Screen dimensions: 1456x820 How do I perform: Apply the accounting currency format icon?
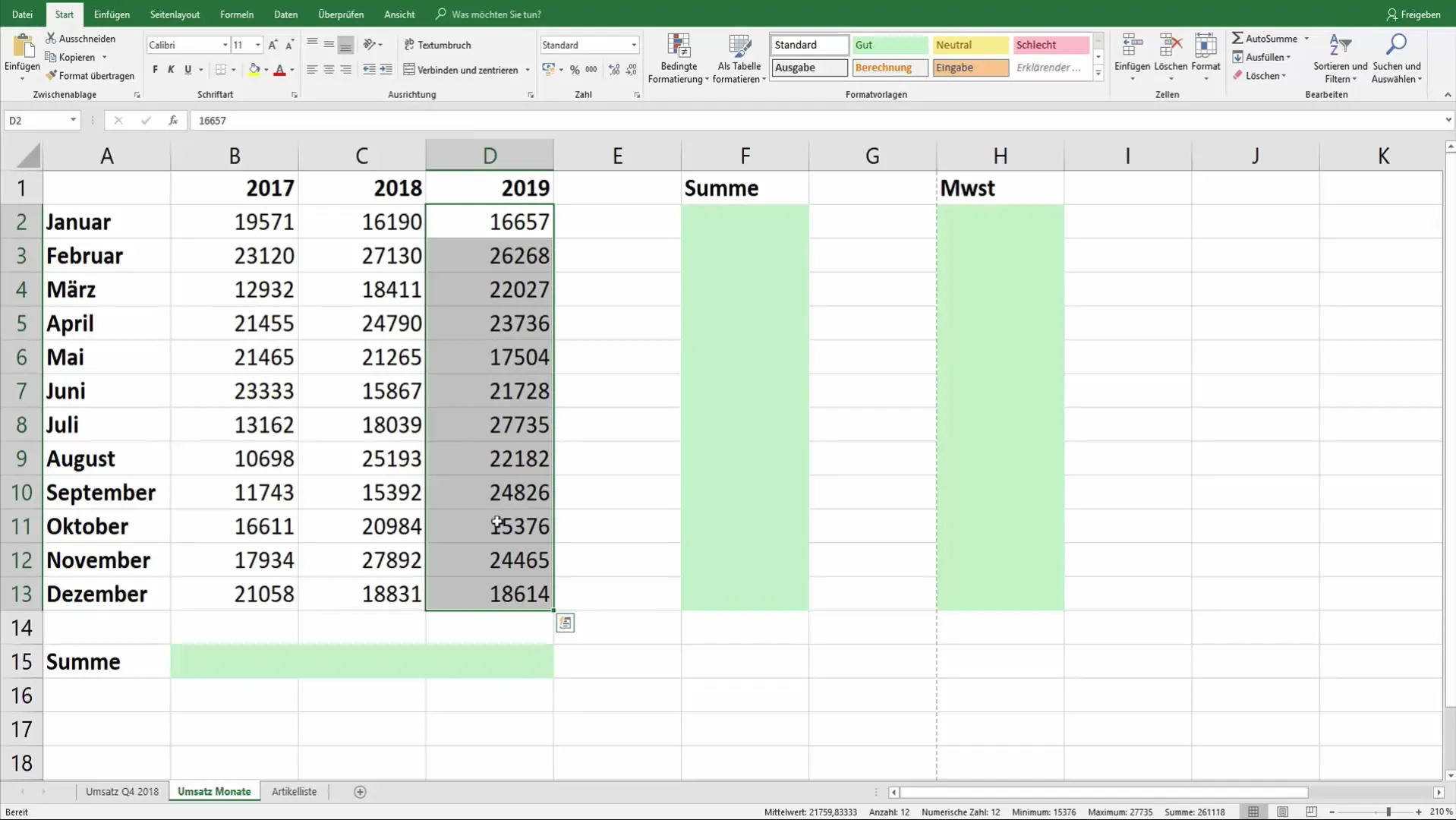[x=548, y=69]
